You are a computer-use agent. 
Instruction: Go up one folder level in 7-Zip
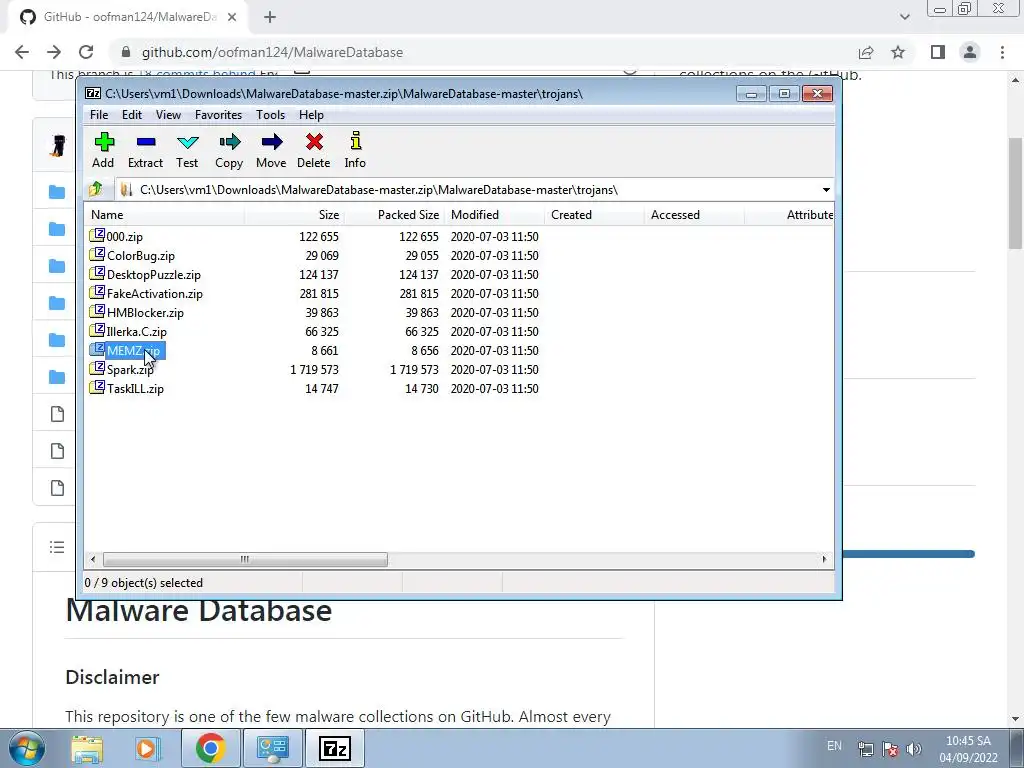(x=95, y=189)
